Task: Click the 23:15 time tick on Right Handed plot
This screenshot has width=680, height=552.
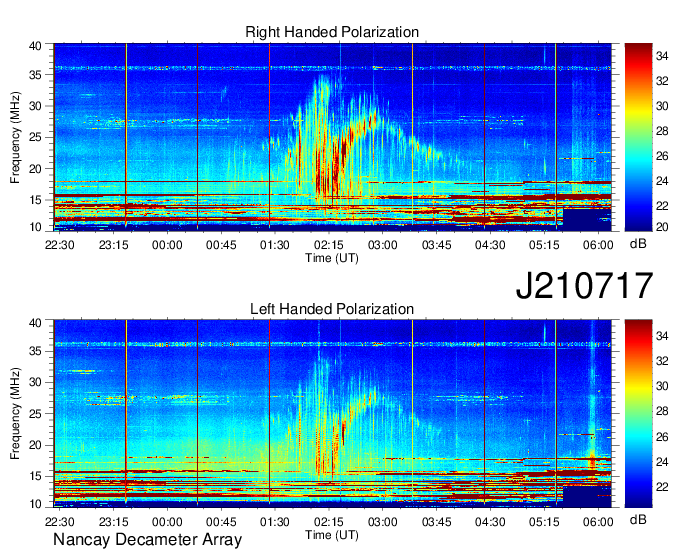Action: [x=114, y=245]
